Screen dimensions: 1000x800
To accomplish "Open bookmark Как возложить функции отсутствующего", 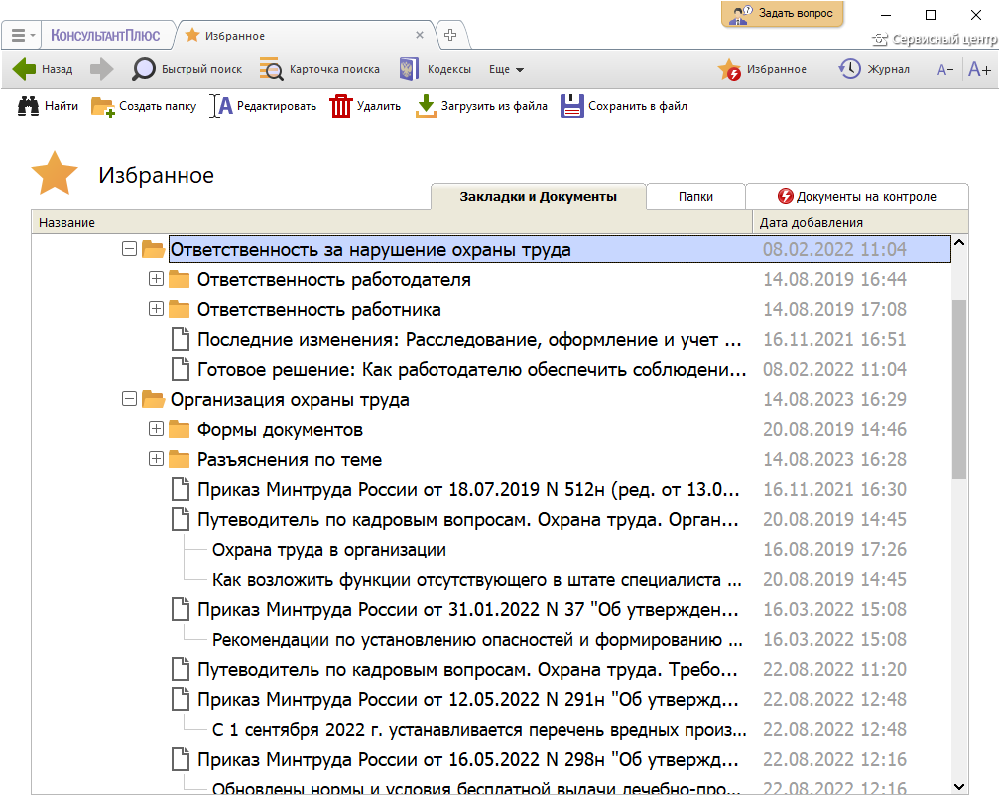I will (476, 579).
